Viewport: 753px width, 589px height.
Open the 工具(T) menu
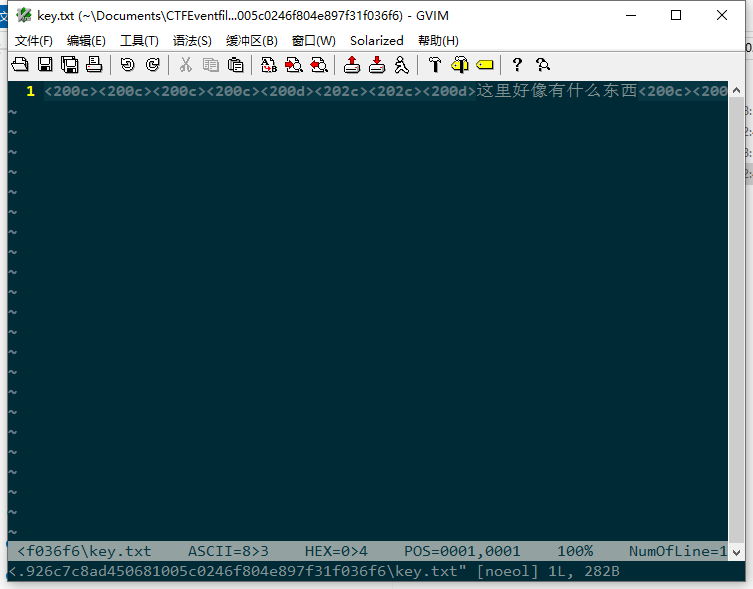(139, 41)
